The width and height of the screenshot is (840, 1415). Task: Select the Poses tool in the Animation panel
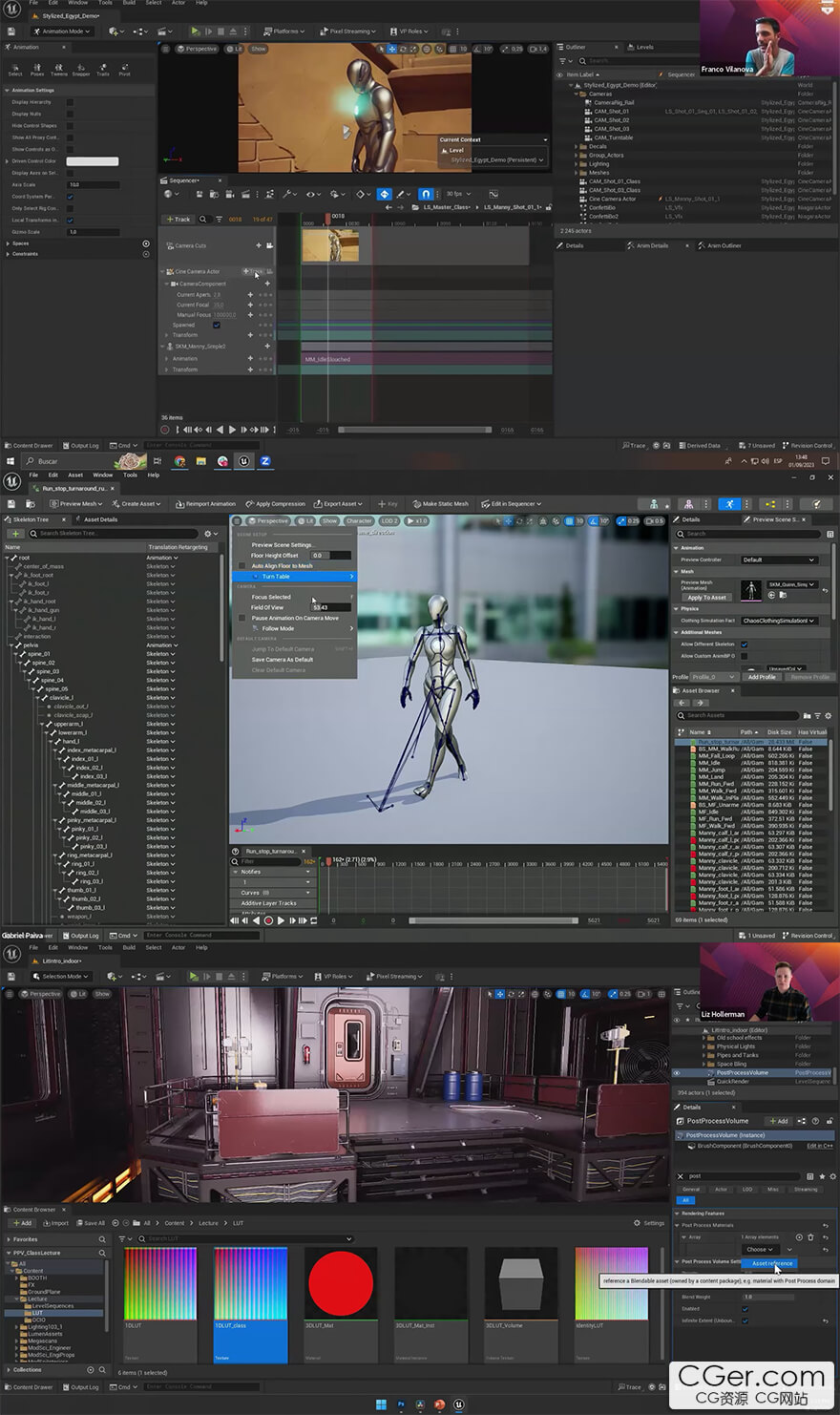(37, 69)
